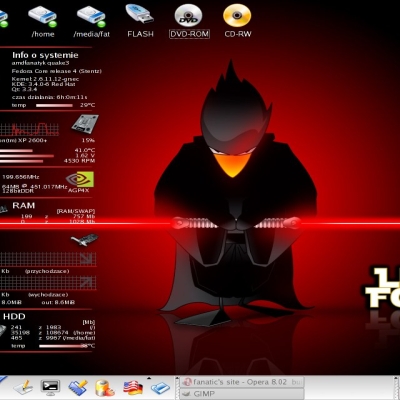400x400 pixels.
Task: Click the '(wychodzace)' label
Action: coord(48,295)
